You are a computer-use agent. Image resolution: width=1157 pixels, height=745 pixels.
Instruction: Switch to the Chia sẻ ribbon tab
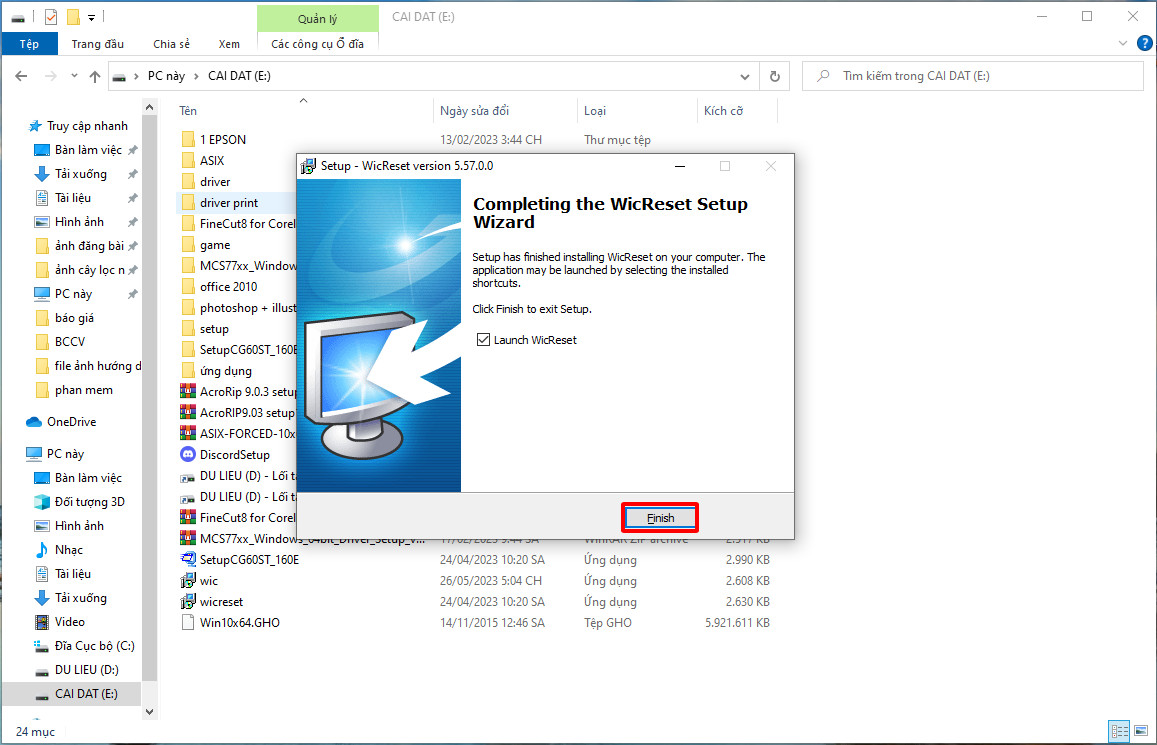171,44
